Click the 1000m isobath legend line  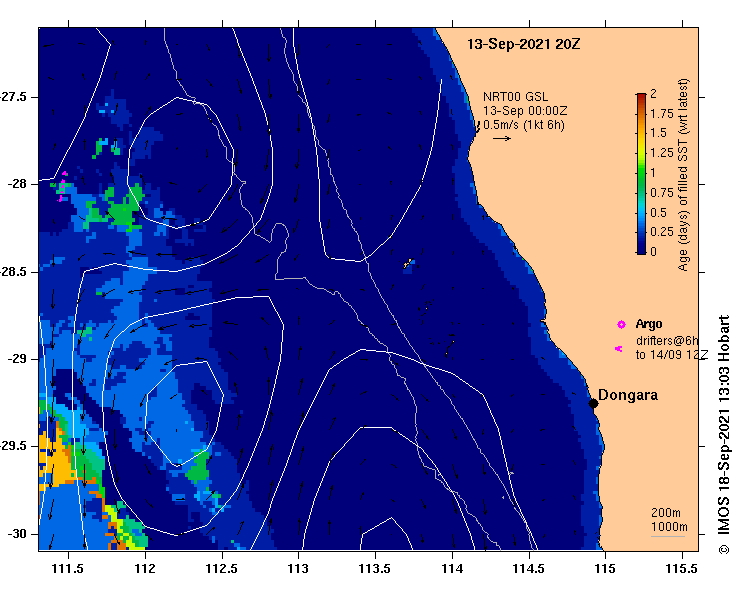pos(667,536)
